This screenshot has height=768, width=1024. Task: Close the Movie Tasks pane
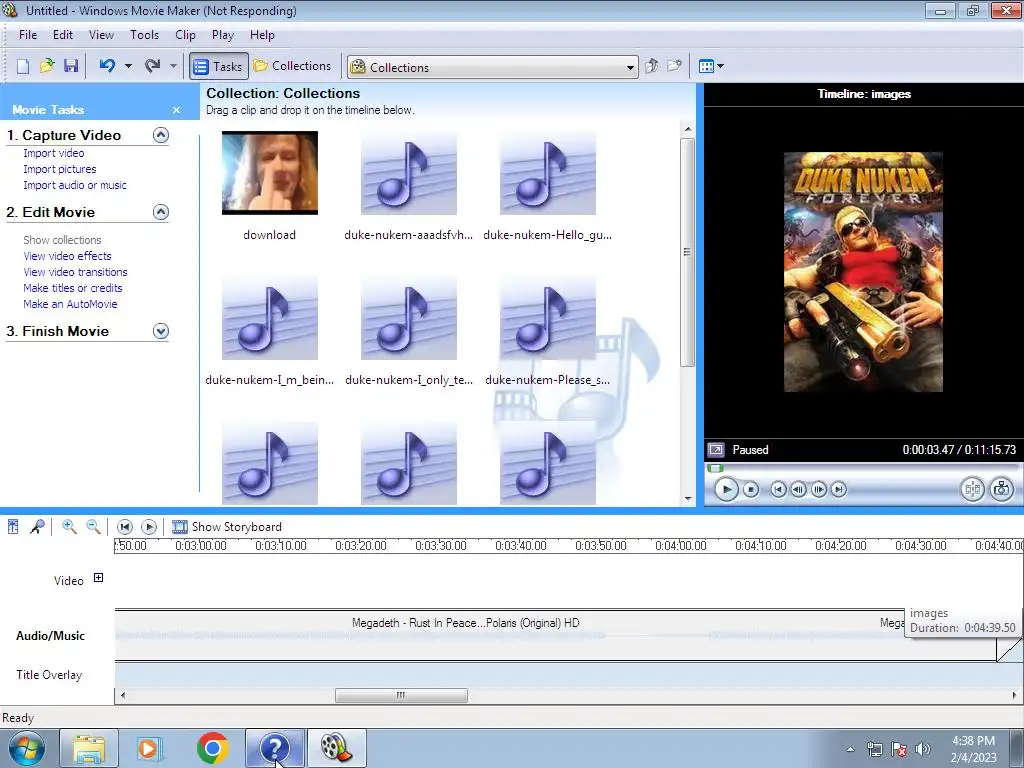click(x=176, y=110)
